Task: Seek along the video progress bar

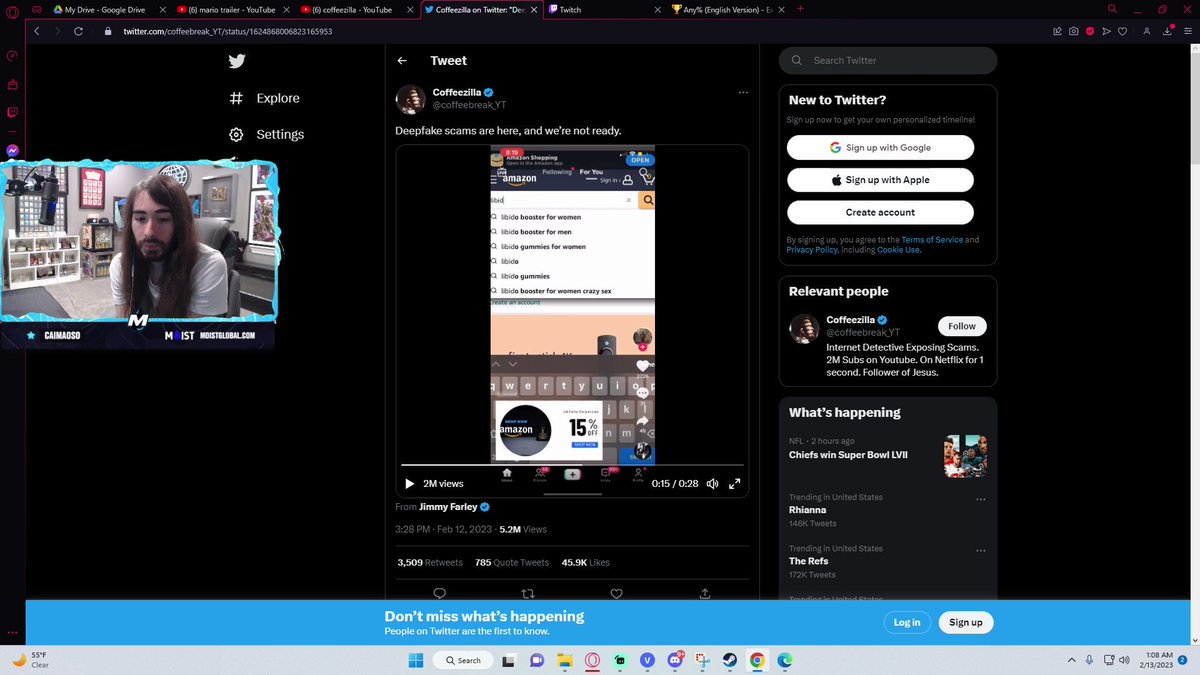Action: (572, 465)
